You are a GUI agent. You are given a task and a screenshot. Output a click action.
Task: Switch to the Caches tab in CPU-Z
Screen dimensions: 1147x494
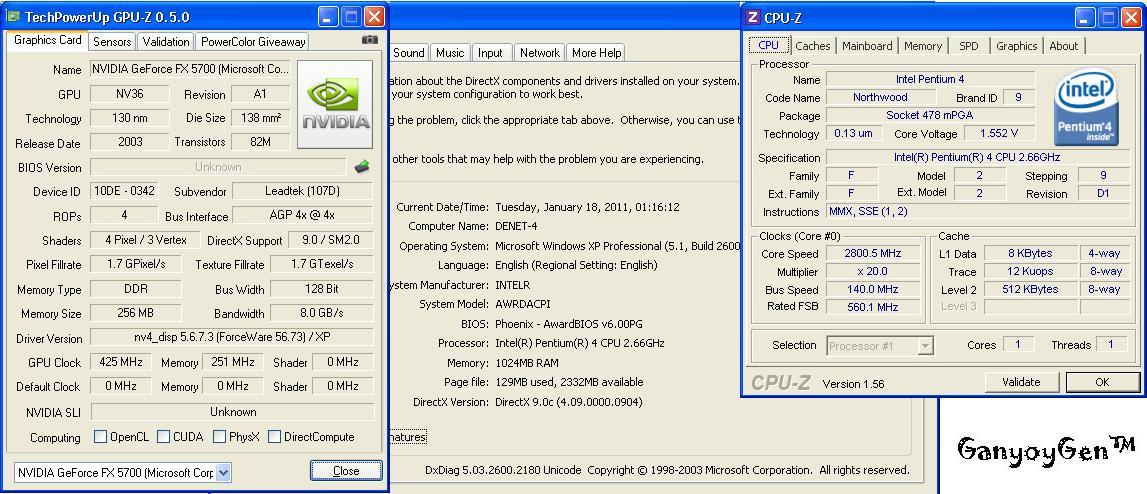tap(813, 46)
